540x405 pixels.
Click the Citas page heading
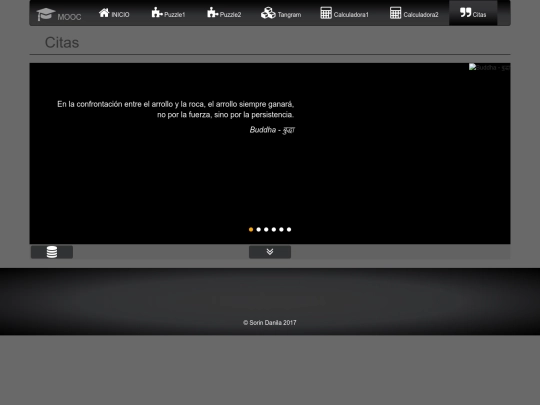click(62, 43)
